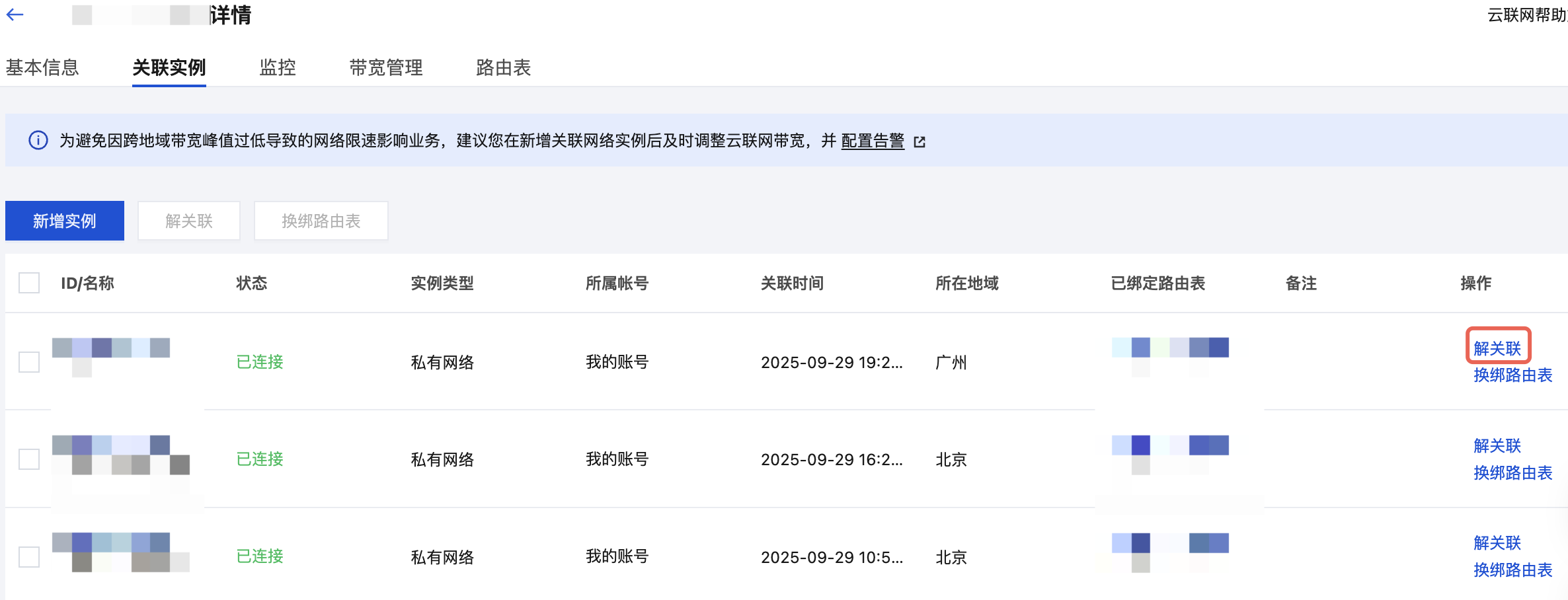Click the info icon in notice banner
The width and height of the screenshot is (1568, 600).
pyautogui.click(x=38, y=141)
